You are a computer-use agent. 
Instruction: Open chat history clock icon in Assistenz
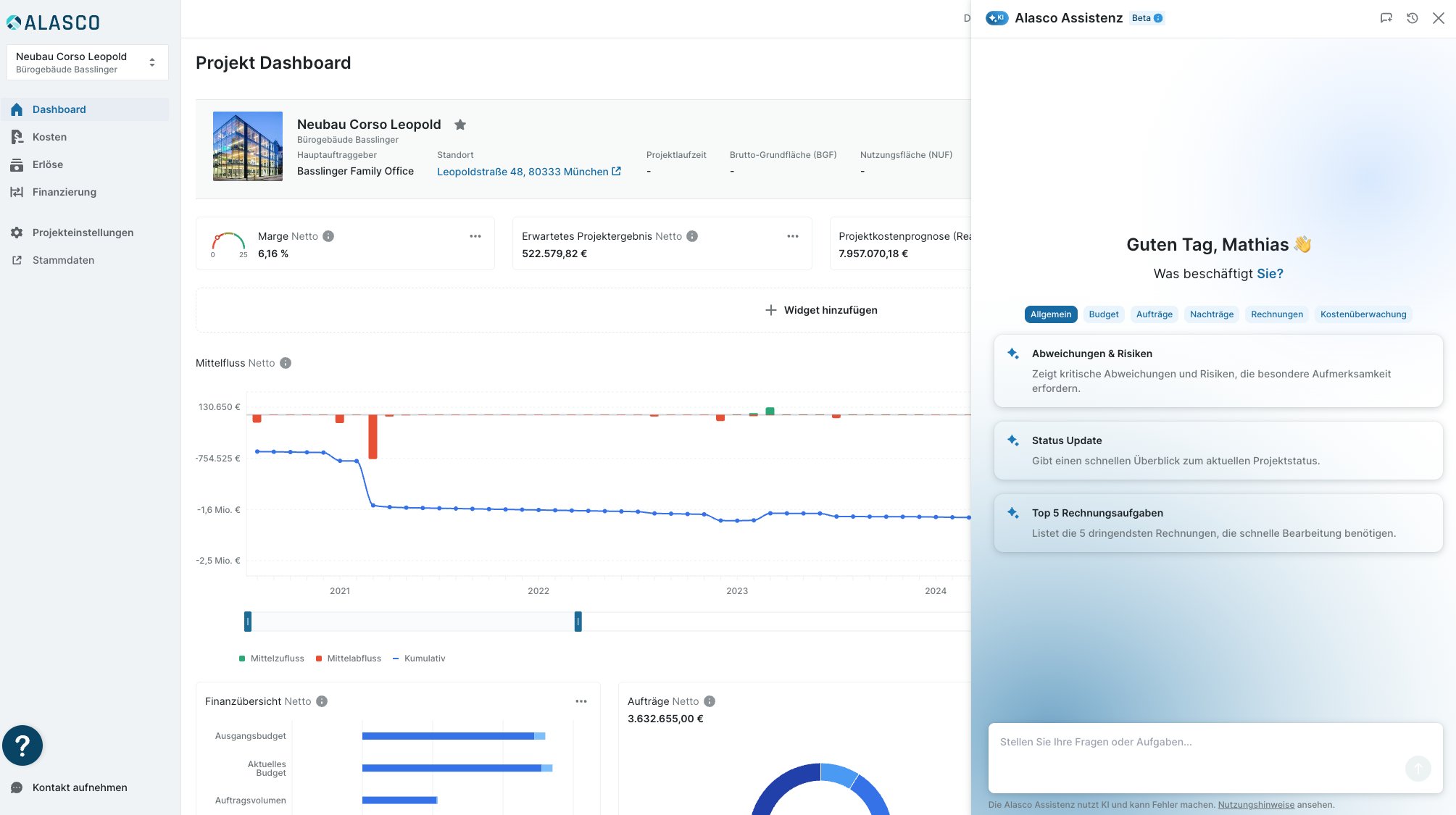click(x=1413, y=18)
